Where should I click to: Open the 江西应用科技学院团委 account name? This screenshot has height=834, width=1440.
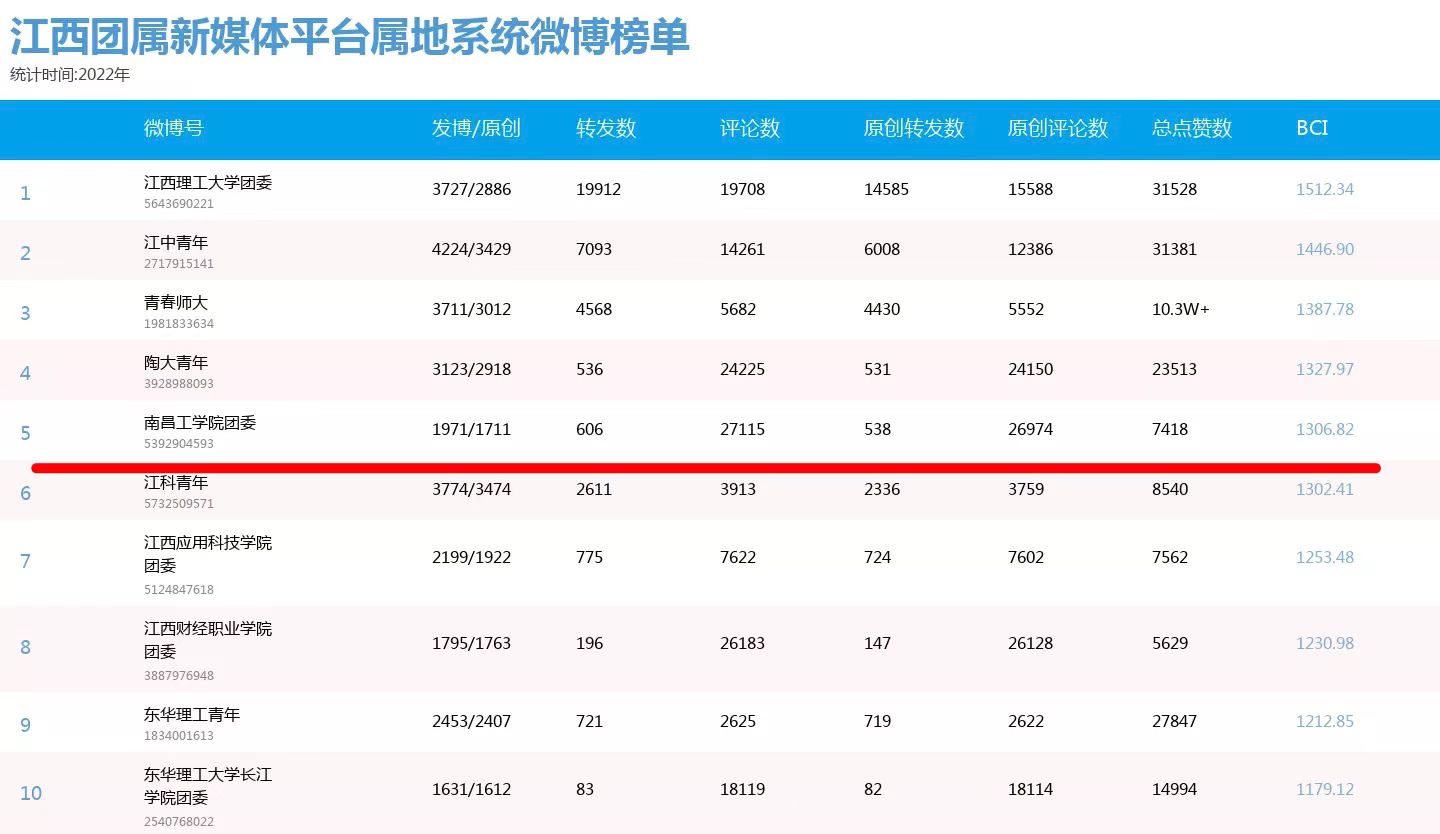208,554
